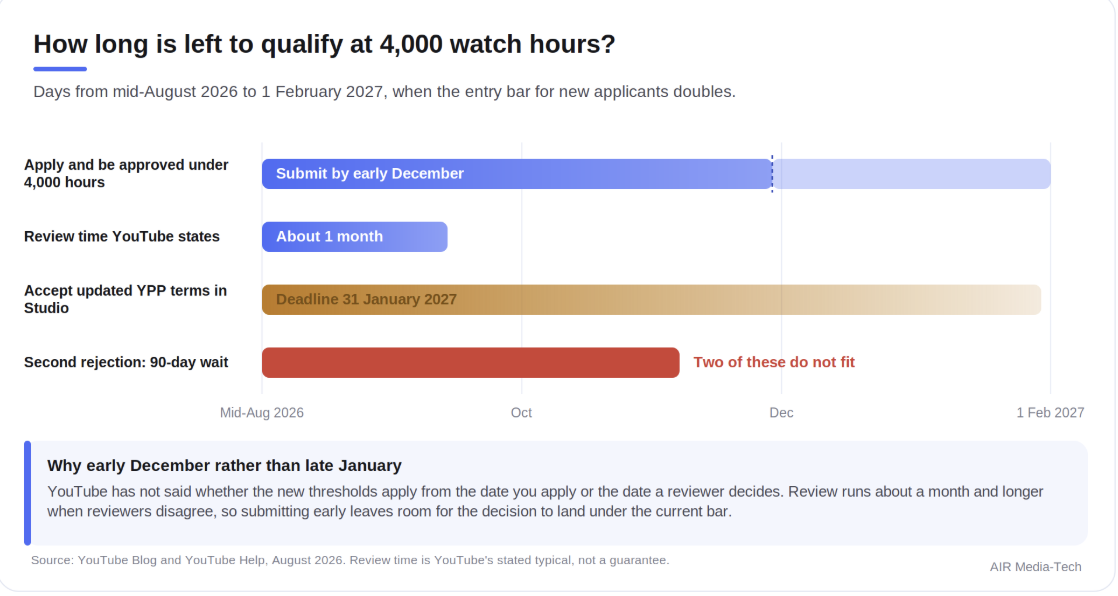Click the 'Oct' axis label

point(521,413)
